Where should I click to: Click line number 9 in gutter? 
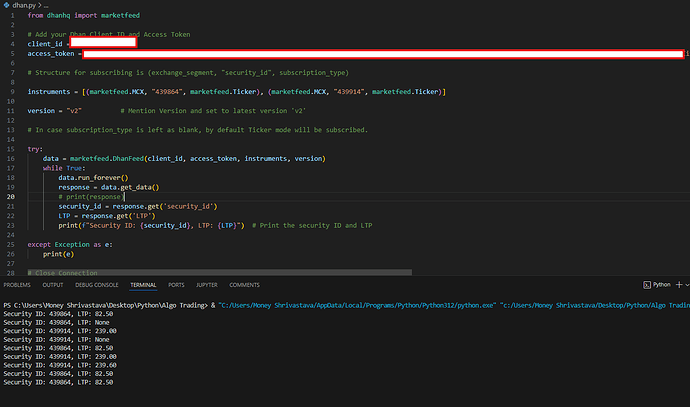12,92
